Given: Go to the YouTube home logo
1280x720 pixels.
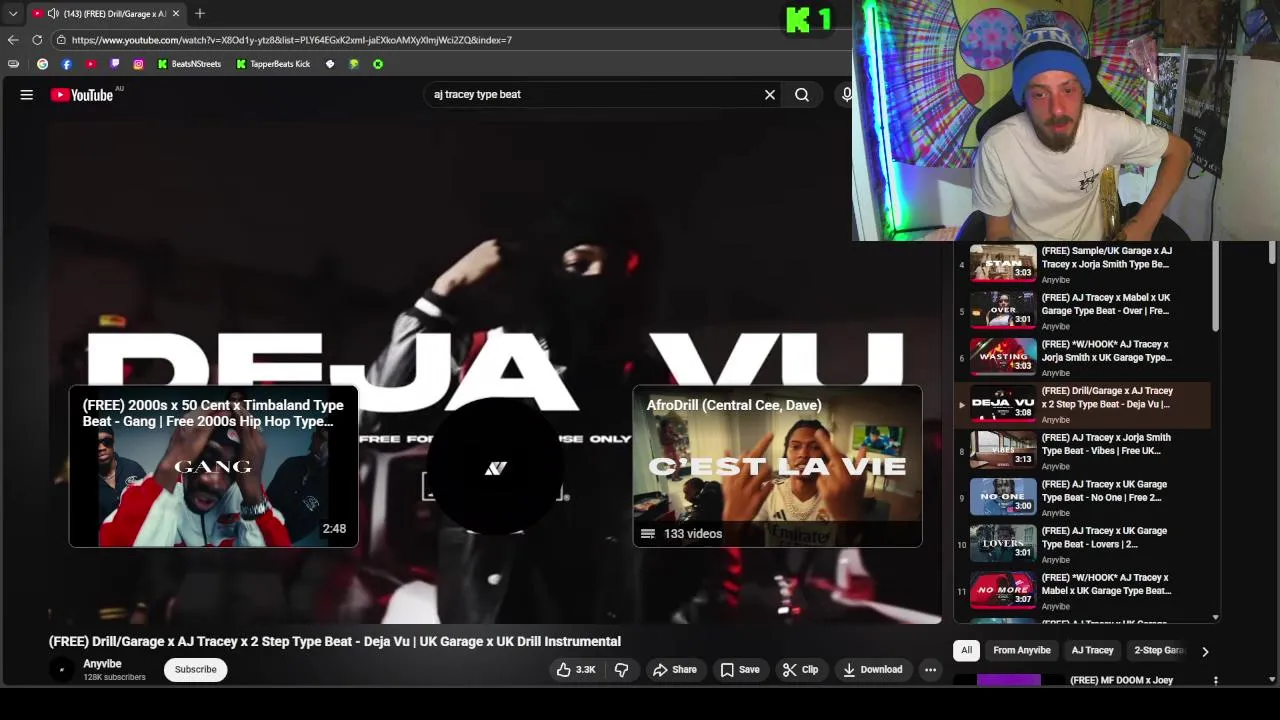Looking at the screenshot, I should point(82,95).
